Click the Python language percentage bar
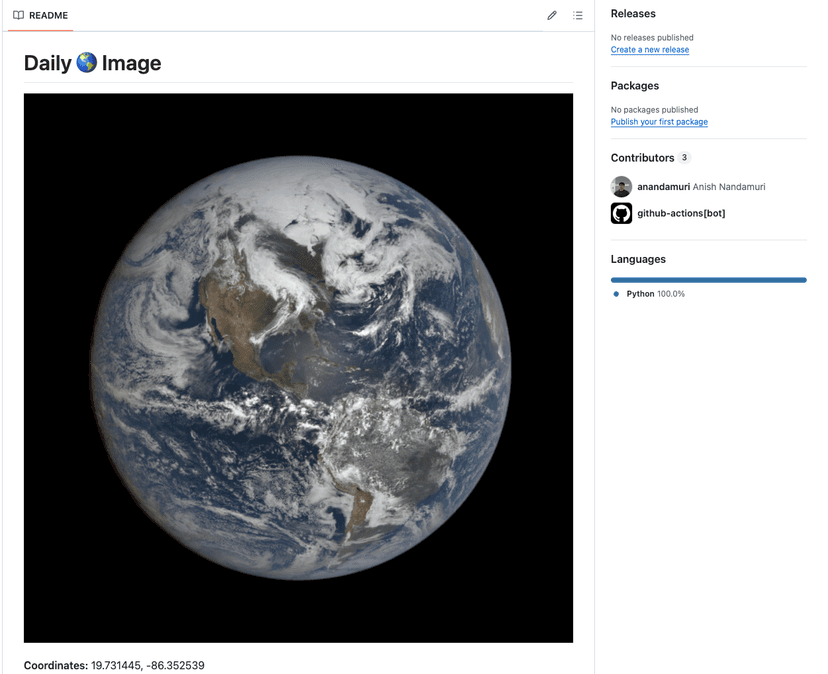Viewport: 828px width, 674px height. click(708, 280)
